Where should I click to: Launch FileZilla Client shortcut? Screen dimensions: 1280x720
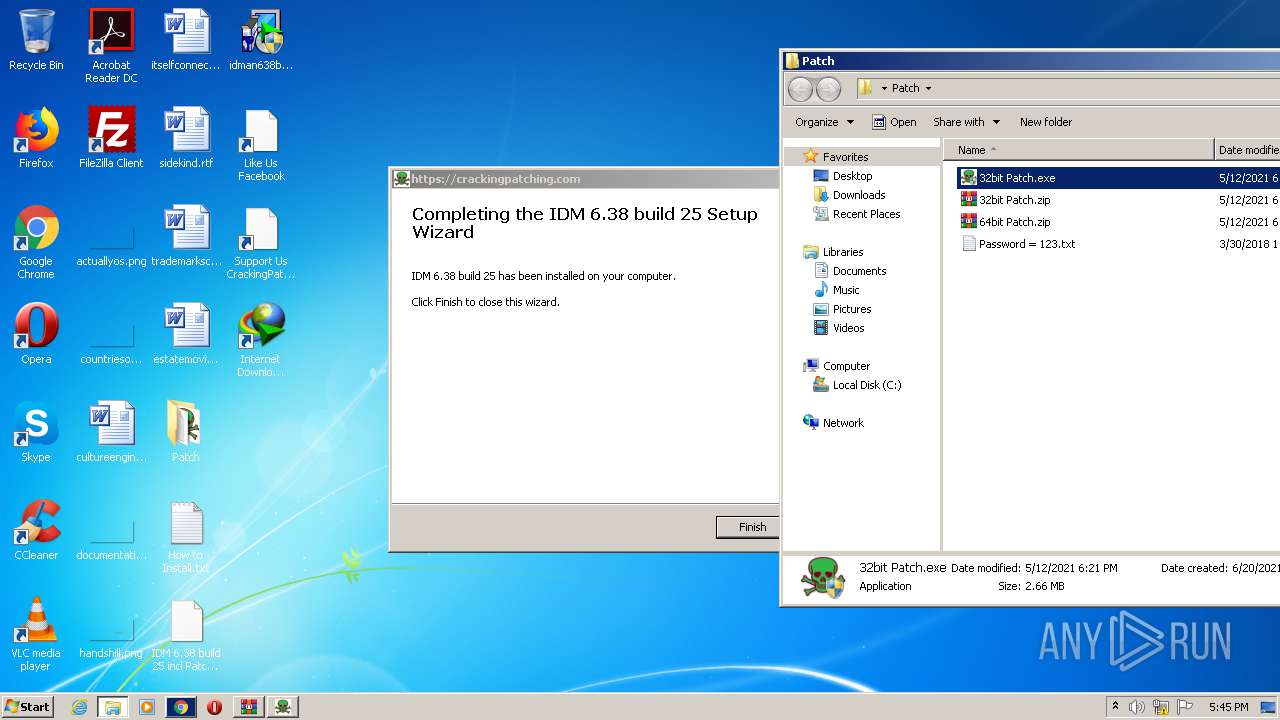[x=111, y=138]
